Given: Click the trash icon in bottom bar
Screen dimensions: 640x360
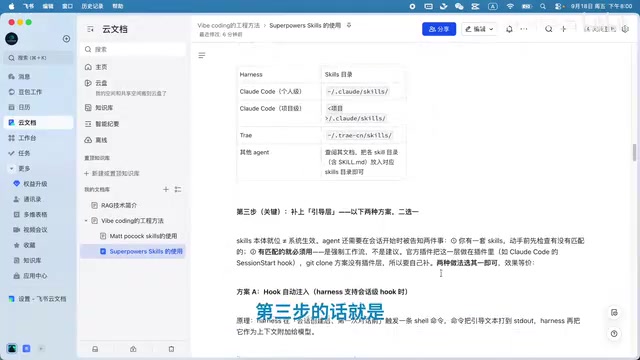Looking at the screenshot, I should coord(171,349).
